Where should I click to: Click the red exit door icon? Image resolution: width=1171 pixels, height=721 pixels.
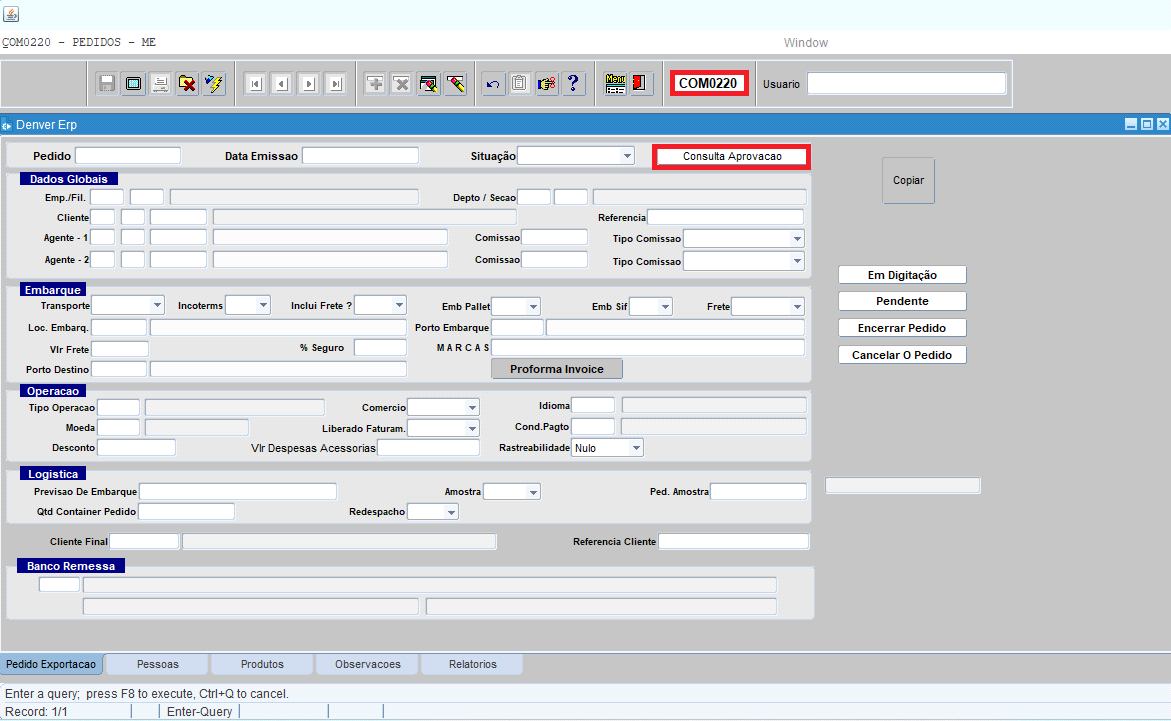(641, 84)
